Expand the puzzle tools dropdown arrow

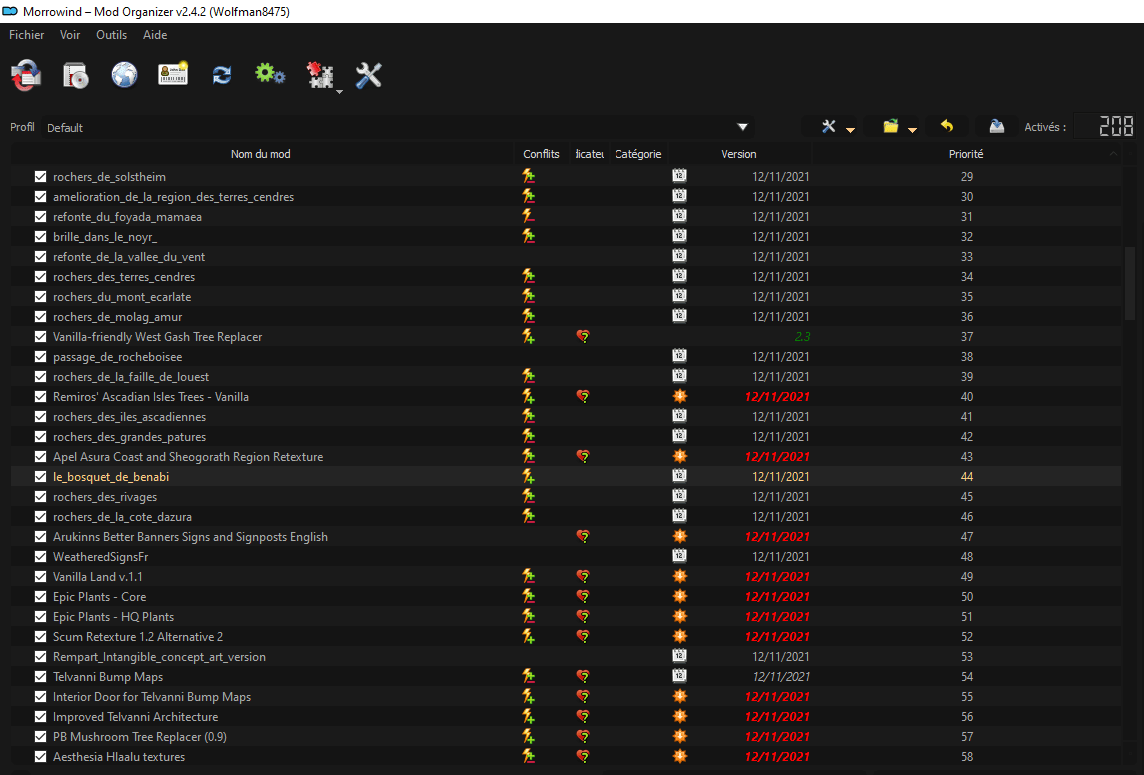pos(340,90)
